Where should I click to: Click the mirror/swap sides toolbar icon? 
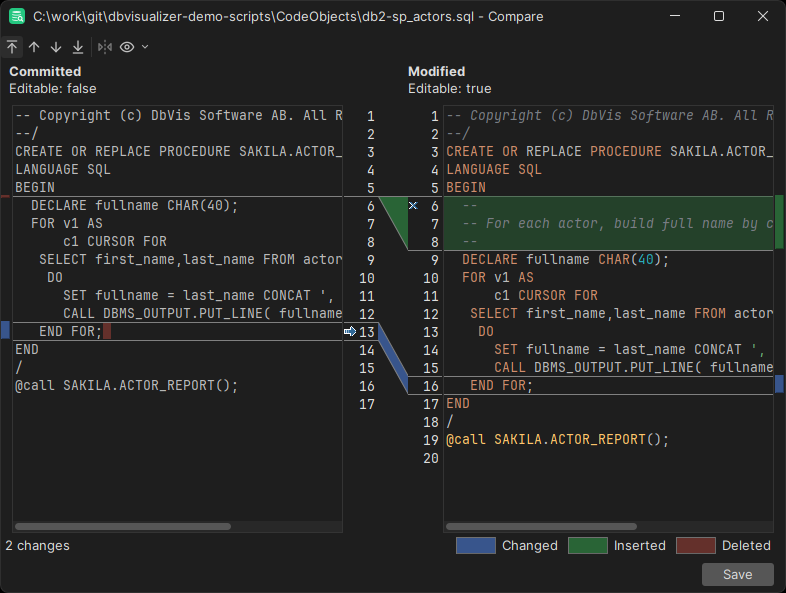click(105, 47)
